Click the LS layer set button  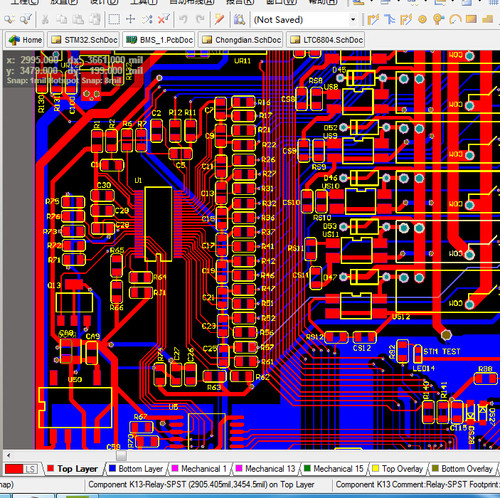30,469
